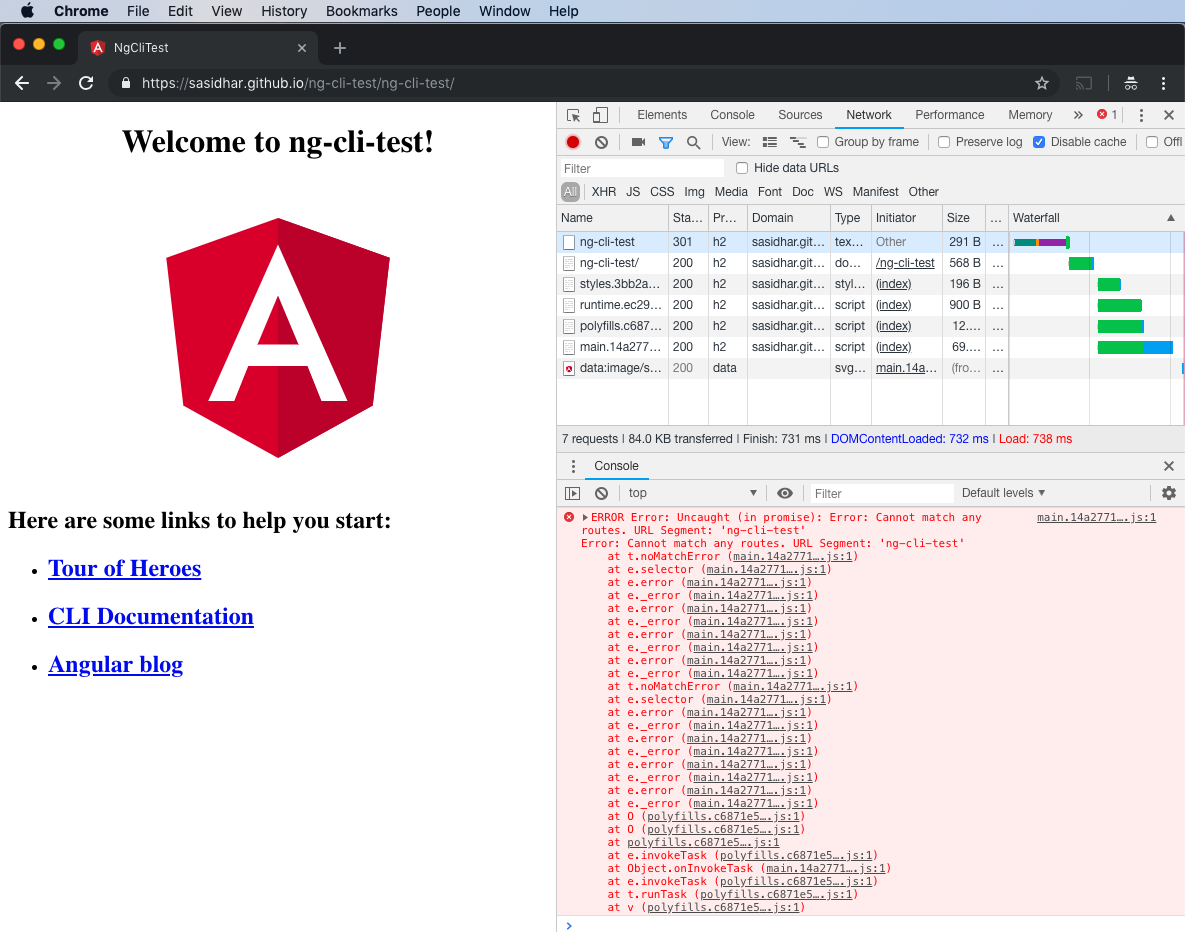
Task: Show console sidebar icon
Action: [573, 494]
